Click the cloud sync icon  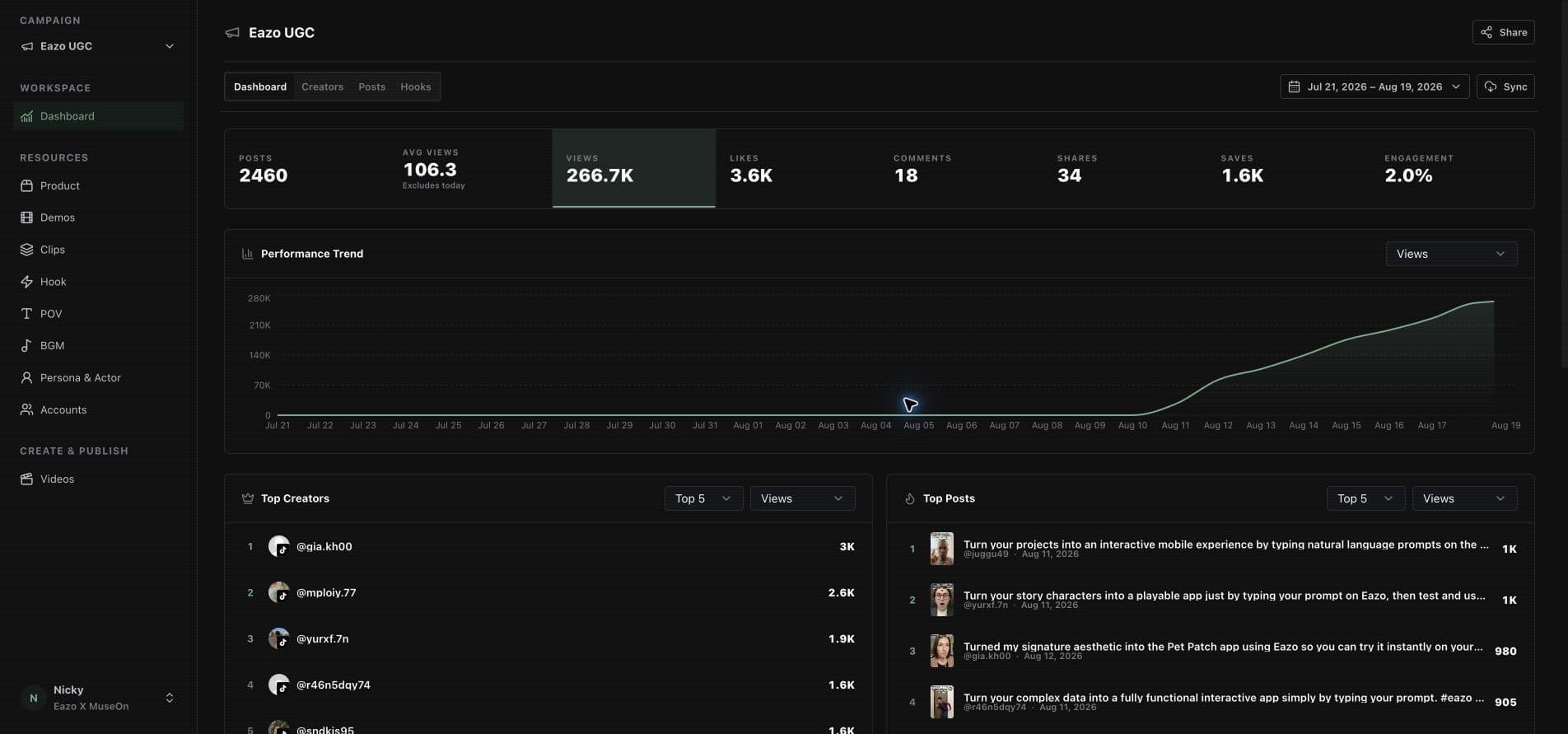pyautogui.click(x=1491, y=86)
